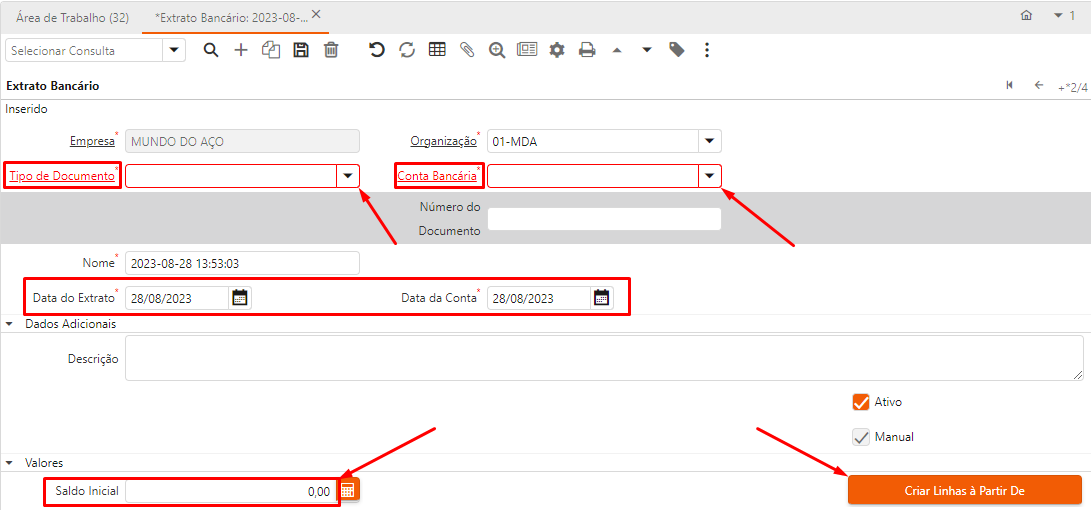Toggle the Manual checkbox
Image resolution: width=1091 pixels, height=510 pixels.
coord(861,437)
